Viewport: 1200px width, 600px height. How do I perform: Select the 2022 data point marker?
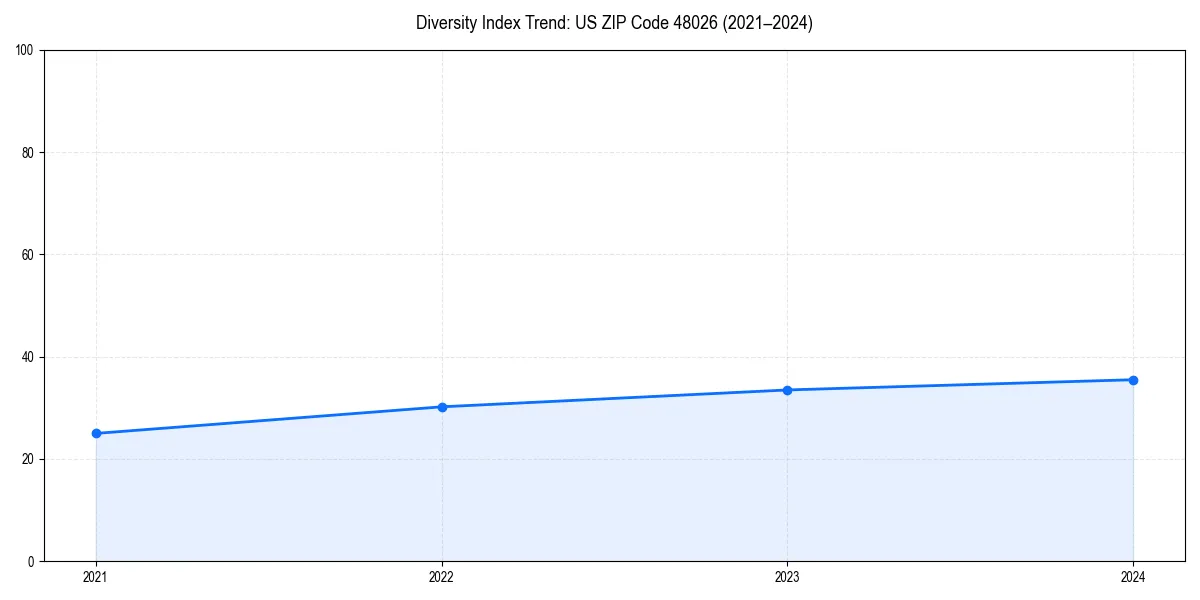[441, 406]
